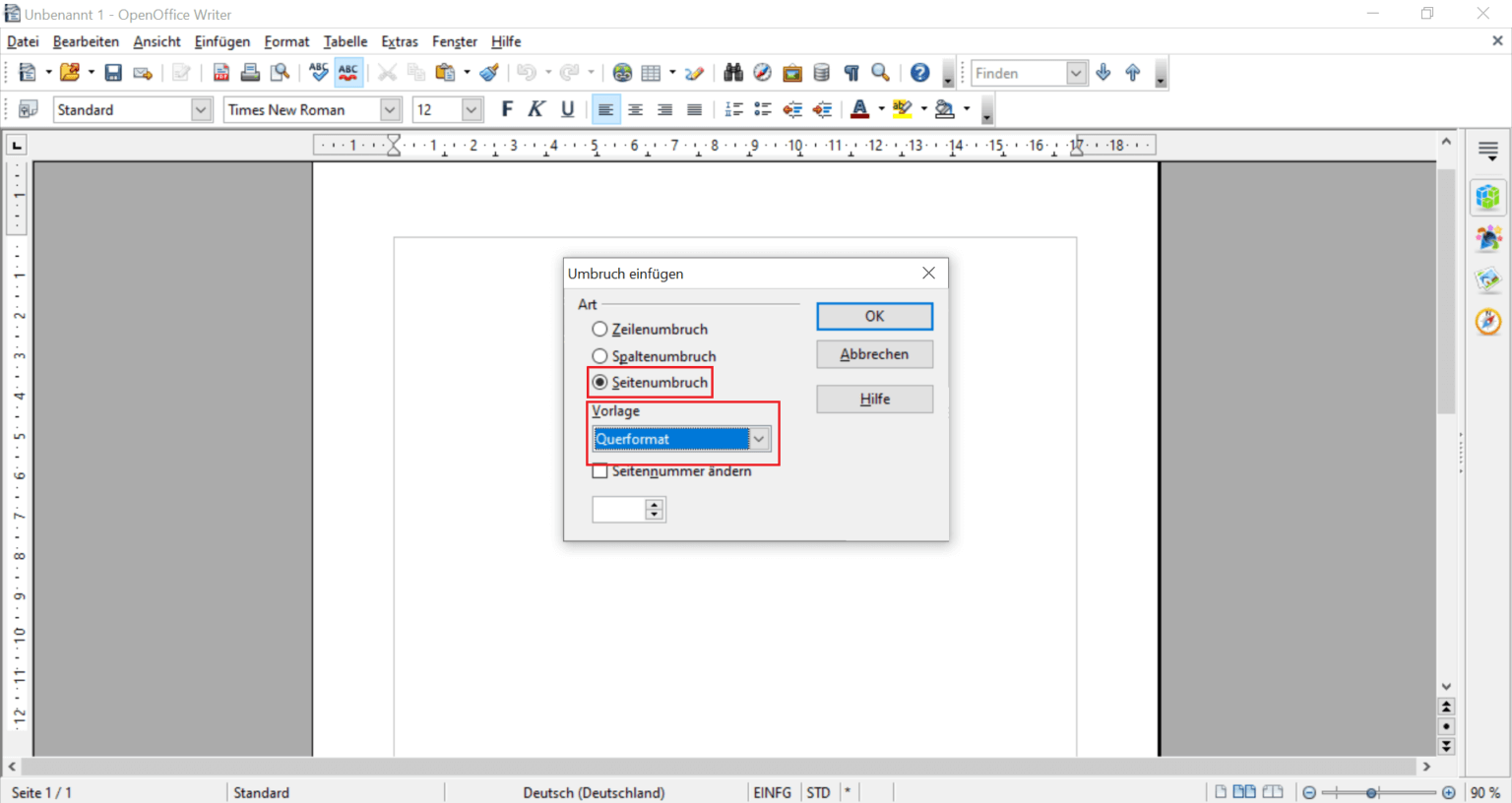
Task: Expand the Open file dropdown arrow
Action: tap(91, 73)
